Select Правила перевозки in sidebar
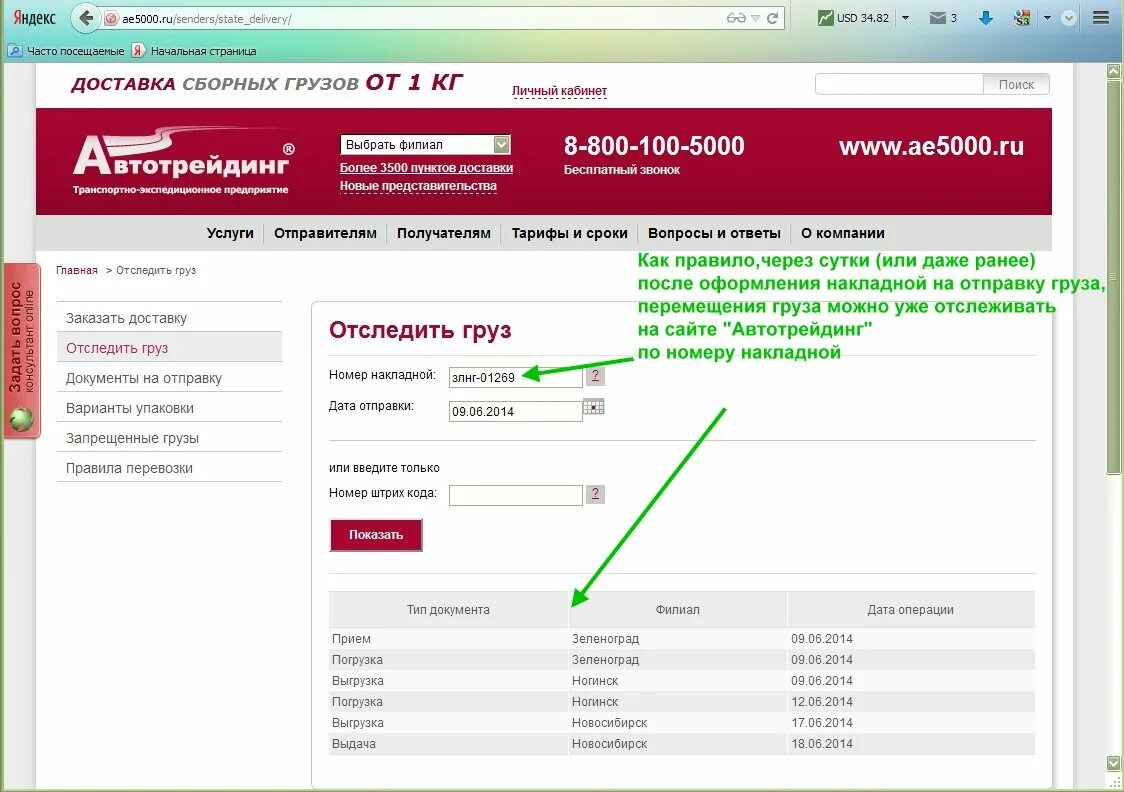 (x=169, y=468)
